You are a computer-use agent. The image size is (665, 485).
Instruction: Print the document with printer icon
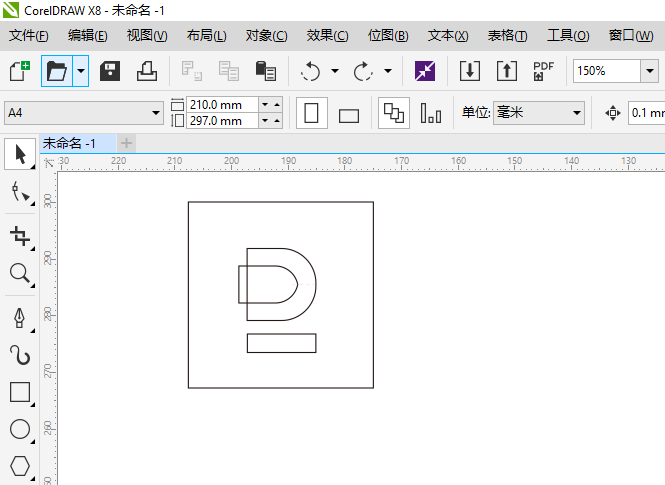147,71
